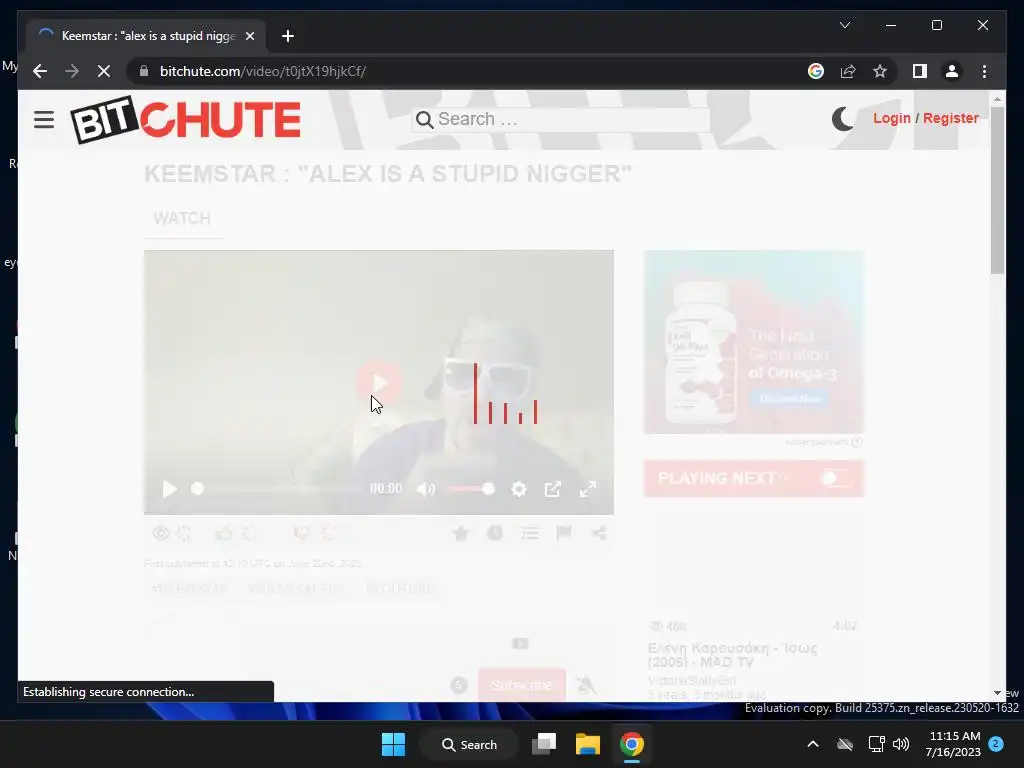The image size is (1024, 768).
Task: Play the video with the control-bar play icon
Action: click(x=169, y=489)
